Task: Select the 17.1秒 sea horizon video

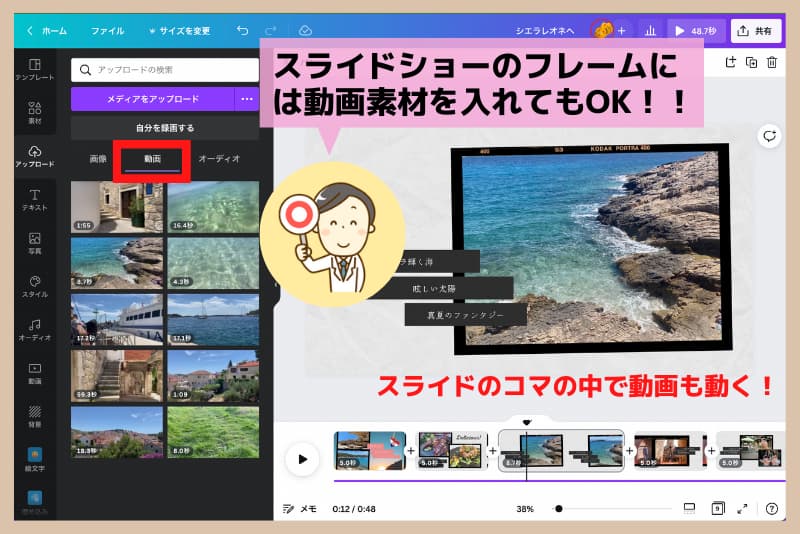Action: click(x=213, y=319)
